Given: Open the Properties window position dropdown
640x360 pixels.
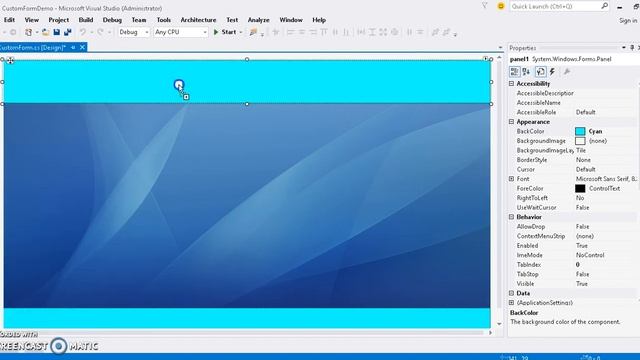Looking at the screenshot, I should coord(624,48).
